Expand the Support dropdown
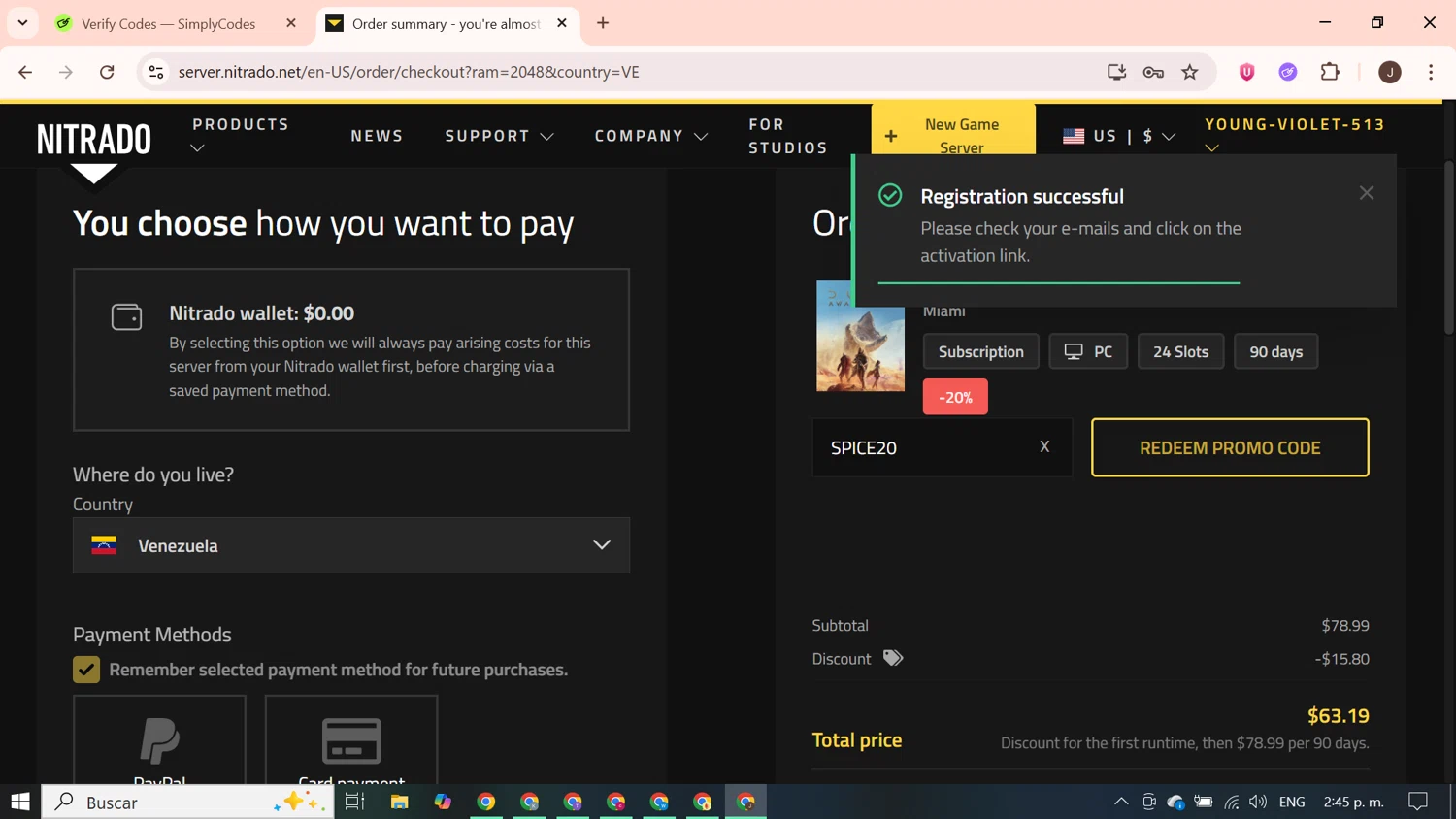Viewport: 1456px width, 819px height. [499, 136]
